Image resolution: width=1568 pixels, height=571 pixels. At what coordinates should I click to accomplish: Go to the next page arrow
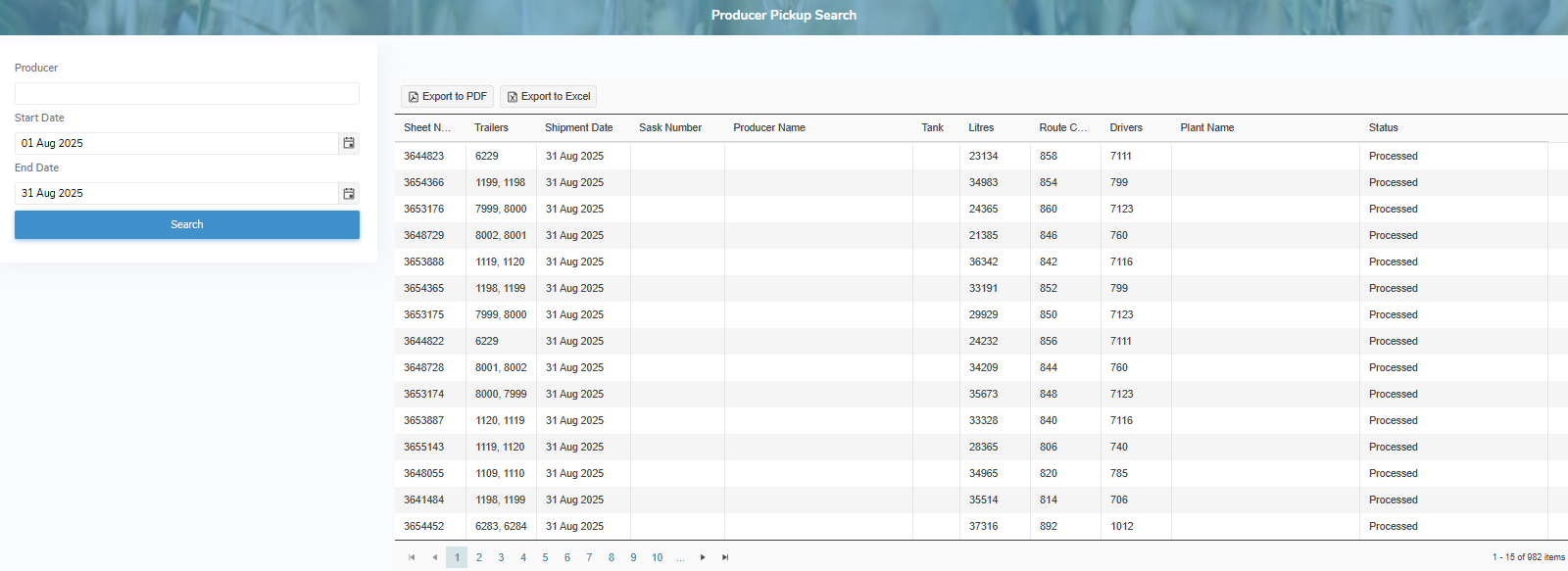[703, 557]
